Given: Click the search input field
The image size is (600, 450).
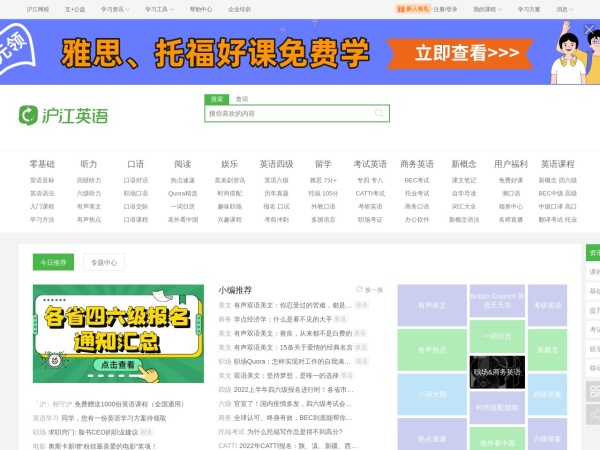Looking at the screenshot, I should pyautogui.click(x=288, y=113).
